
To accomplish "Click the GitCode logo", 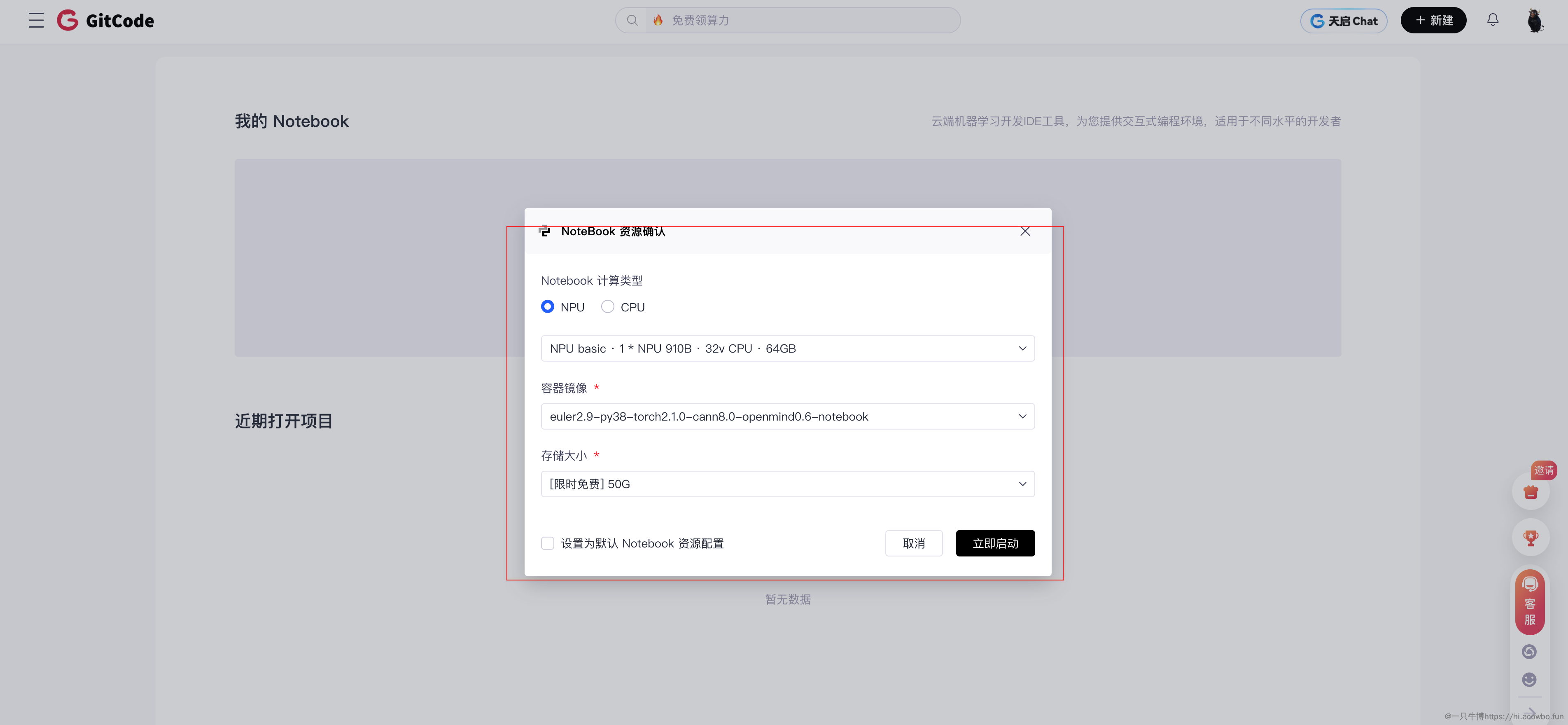I will click(x=105, y=20).
